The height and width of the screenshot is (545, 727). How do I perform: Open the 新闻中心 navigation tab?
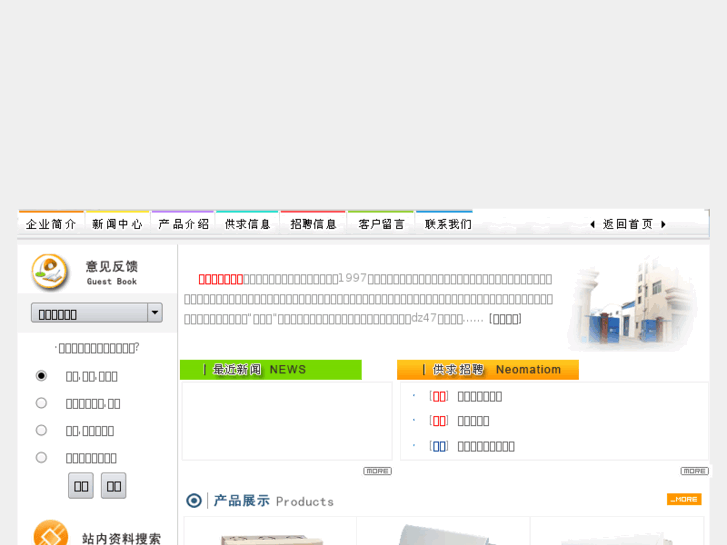[117, 224]
